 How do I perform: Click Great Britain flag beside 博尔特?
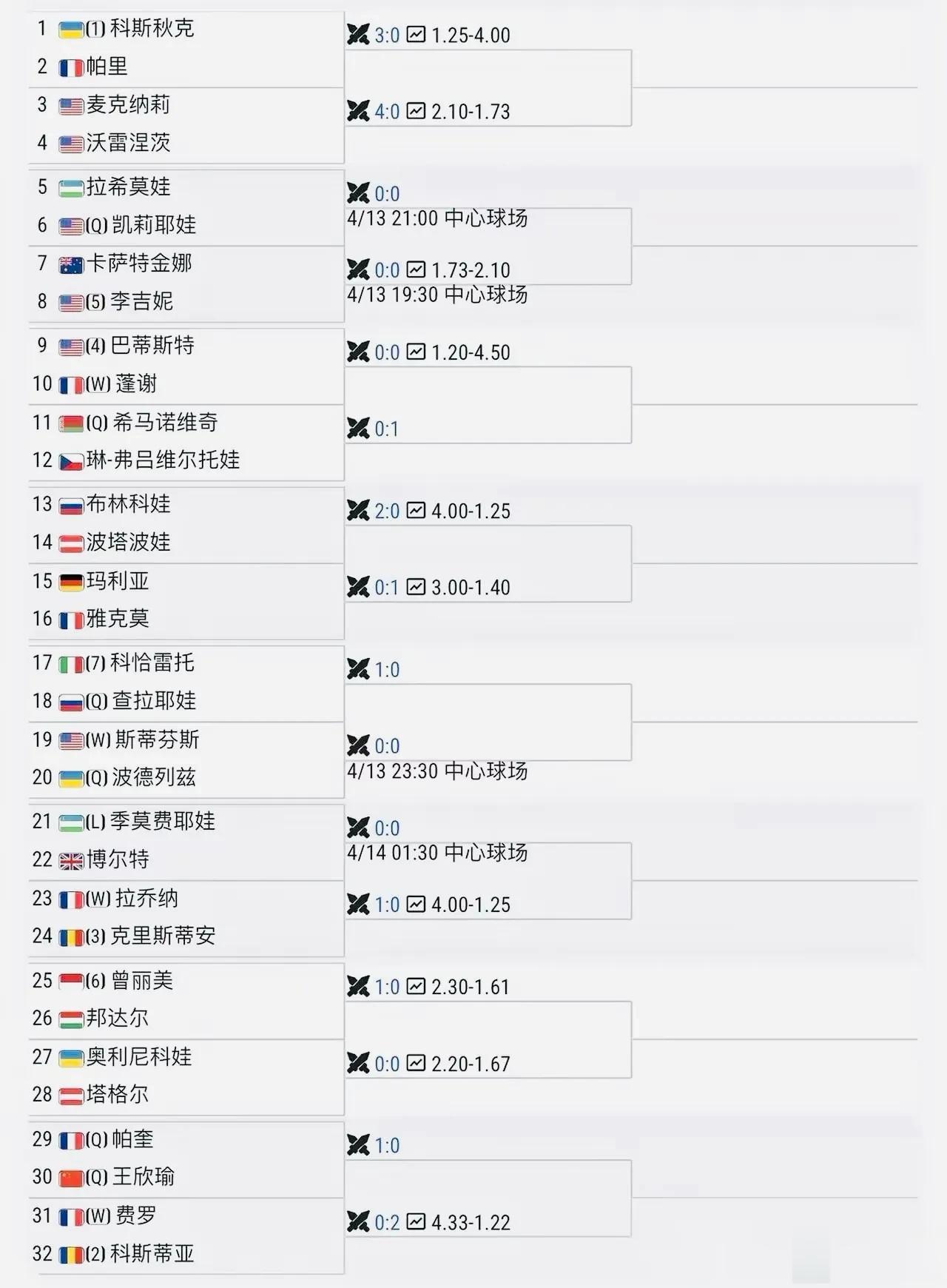click(x=71, y=860)
